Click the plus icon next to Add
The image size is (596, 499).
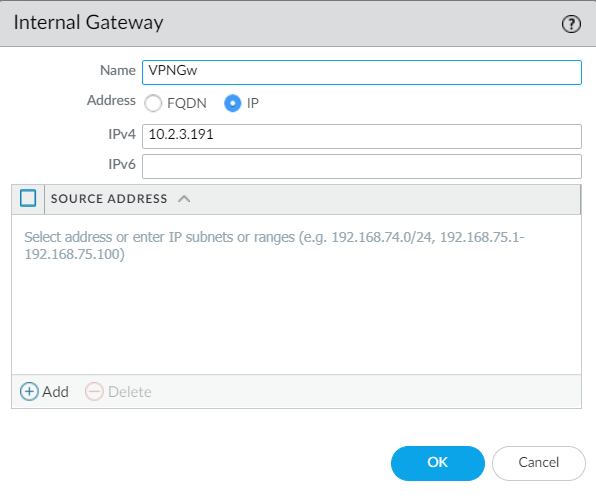coord(29,391)
